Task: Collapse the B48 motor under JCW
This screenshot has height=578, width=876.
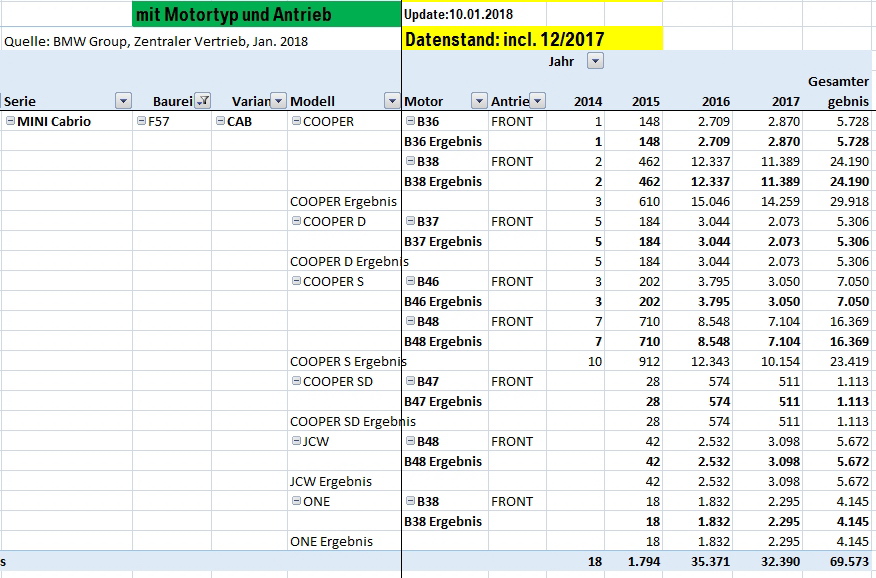Action: pos(411,441)
